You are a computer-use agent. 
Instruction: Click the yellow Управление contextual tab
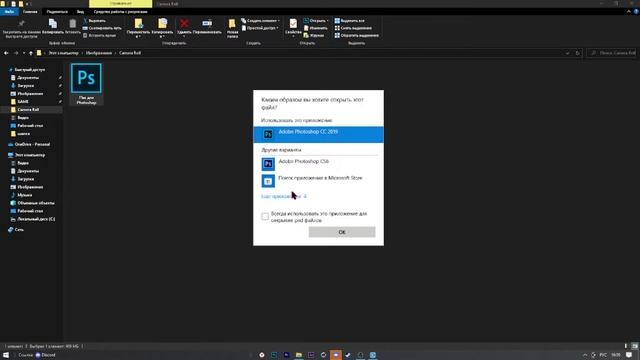[x=120, y=4]
